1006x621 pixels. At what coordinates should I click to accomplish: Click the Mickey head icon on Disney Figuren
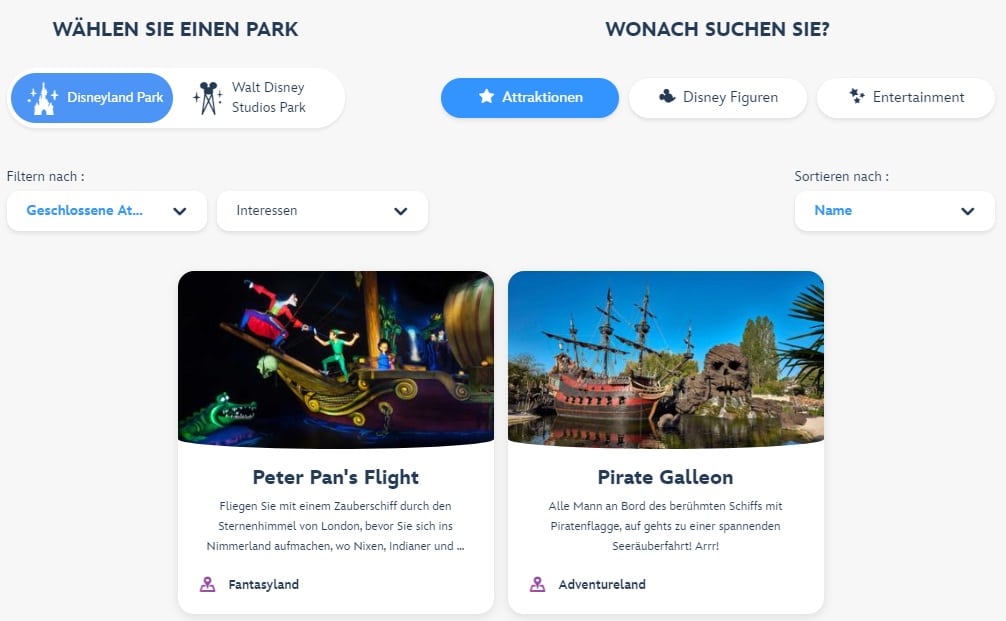pyautogui.click(x=667, y=96)
